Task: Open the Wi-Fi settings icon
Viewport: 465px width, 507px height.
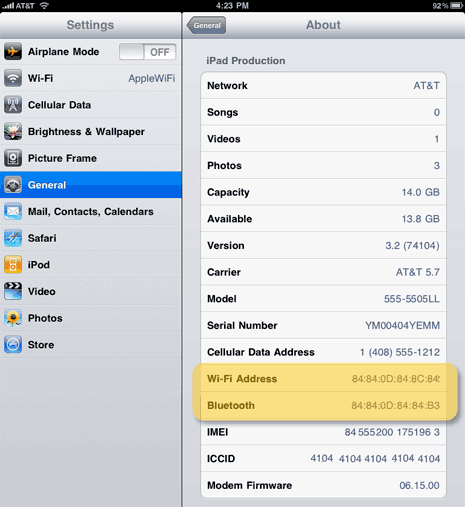Action: pyautogui.click(x=13, y=78)
